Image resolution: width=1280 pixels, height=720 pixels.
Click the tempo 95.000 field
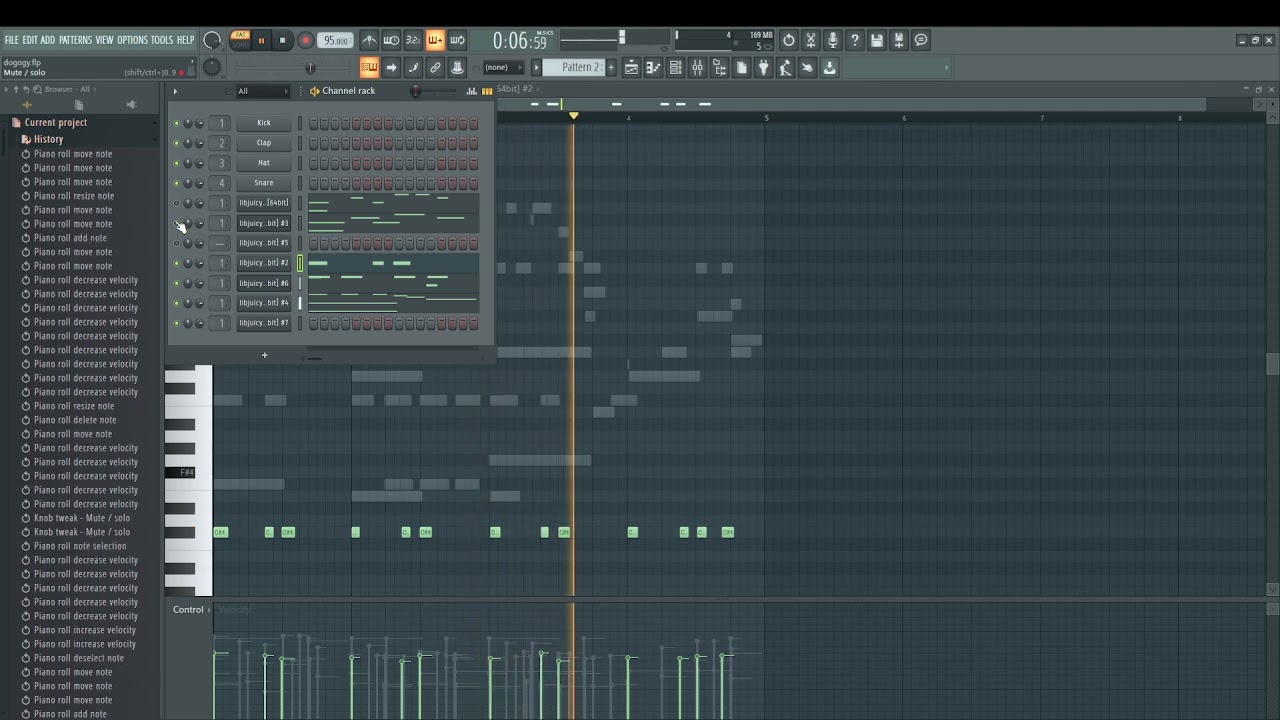[x=336, y=41]
